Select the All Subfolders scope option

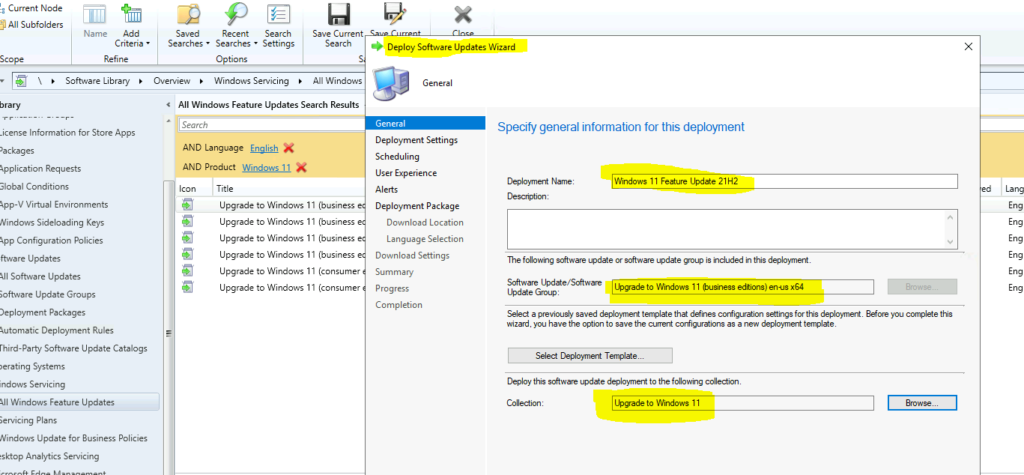click(32, 25)
